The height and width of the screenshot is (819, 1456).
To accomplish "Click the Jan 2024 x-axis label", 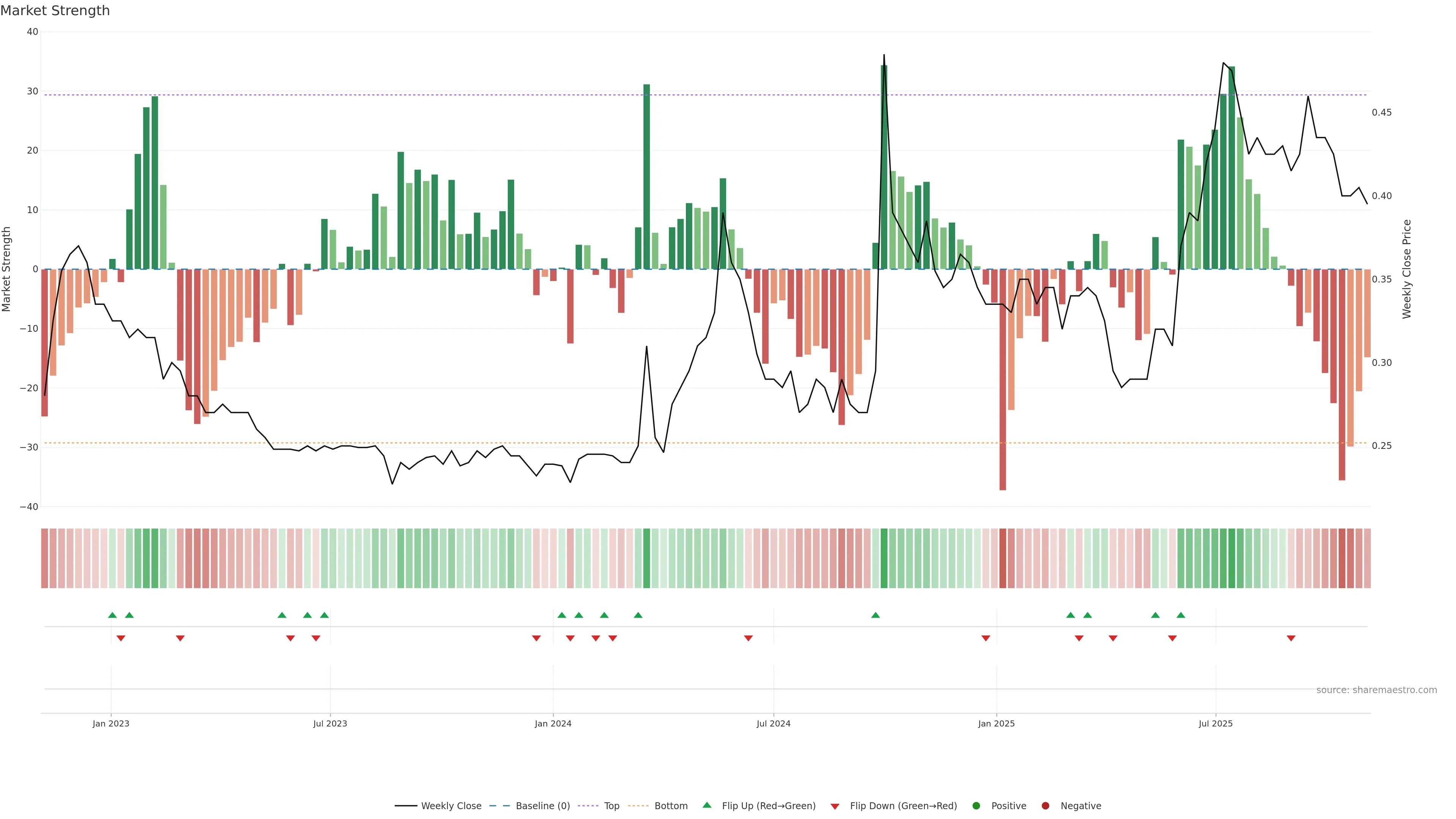I will (553, 723).
